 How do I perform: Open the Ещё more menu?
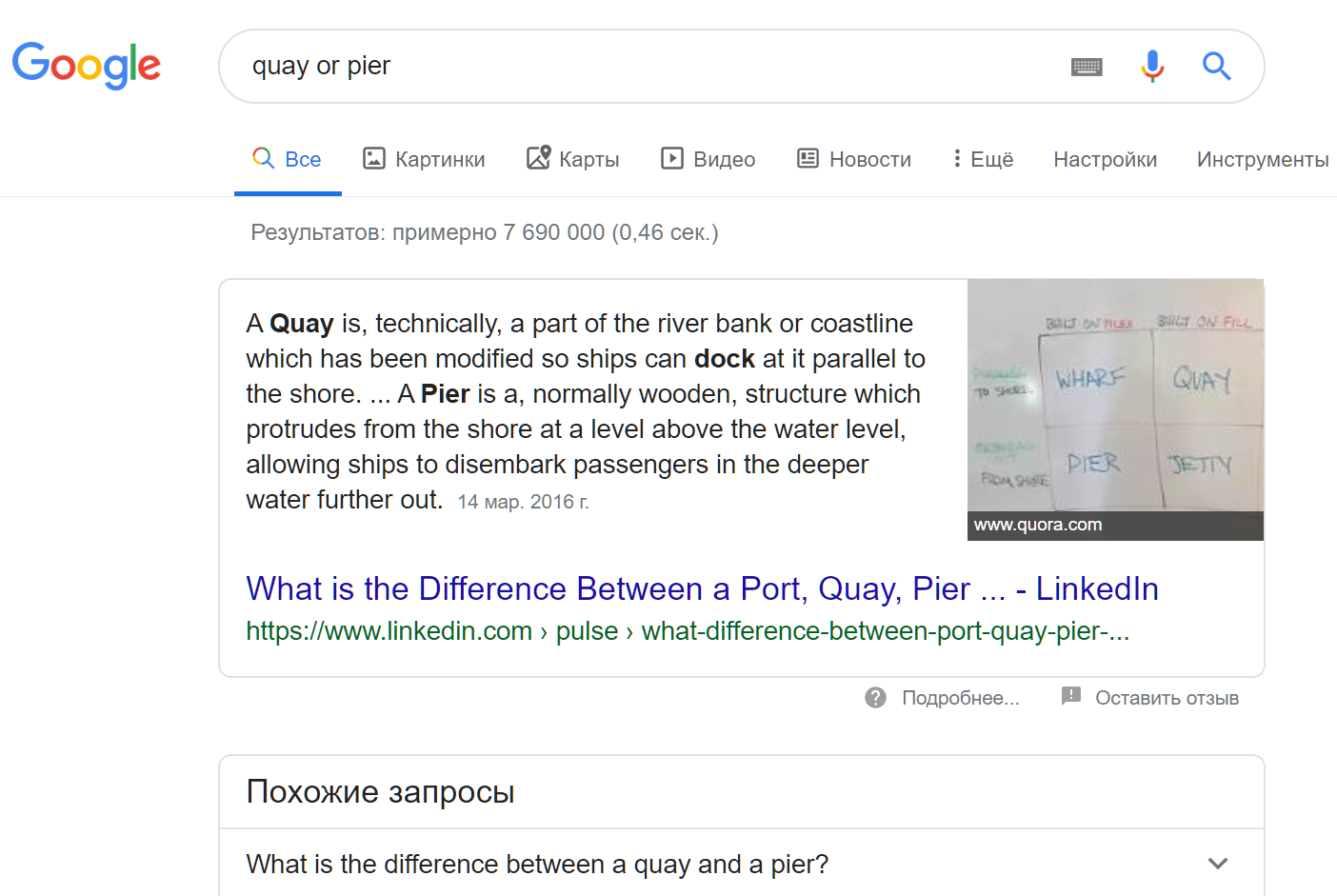[x=984, y=159]
